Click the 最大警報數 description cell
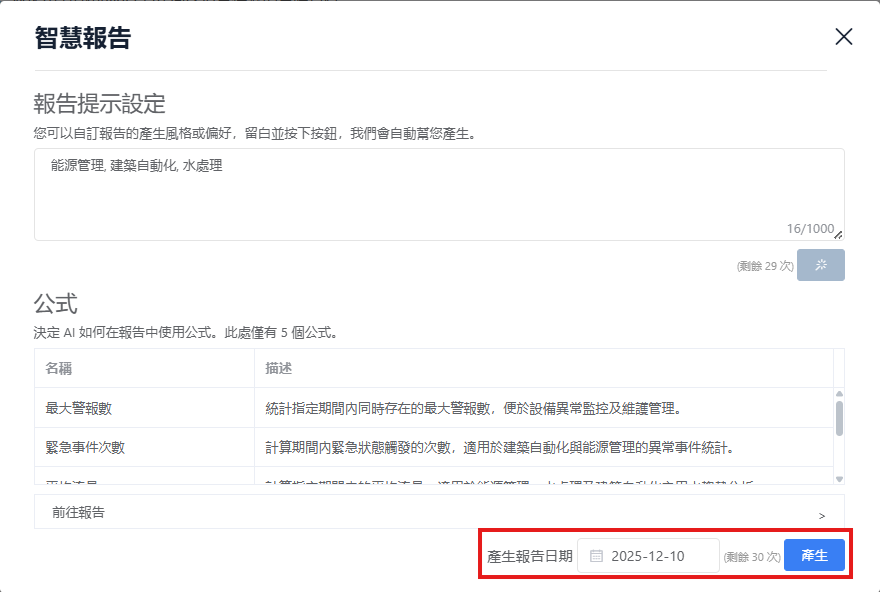The image size is (880, 592). click(473, 408)
